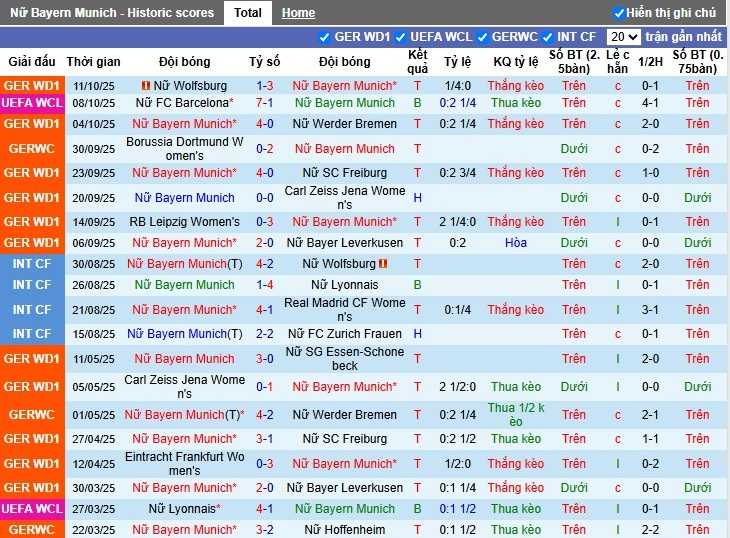This screenshot has height=538, width=730.
Task: Open Nữ Bayer Leverkusen link on 30/03/25
Action: tap(345, 488)
